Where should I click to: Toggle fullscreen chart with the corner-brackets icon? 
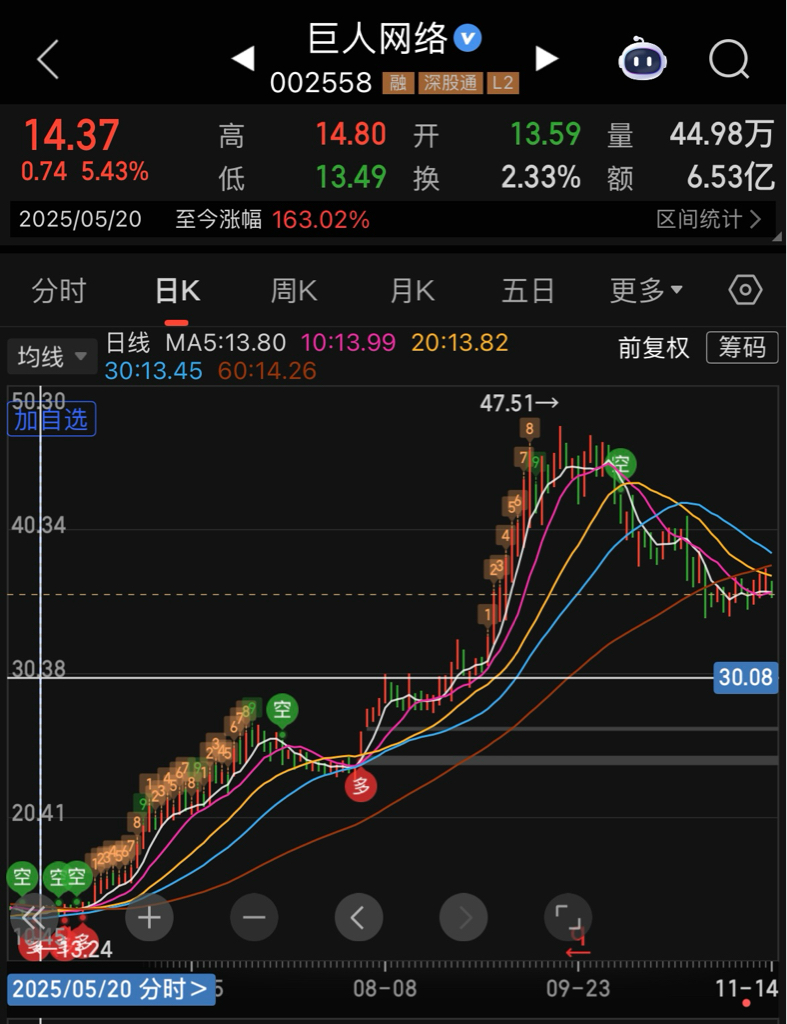click(568, 917)
